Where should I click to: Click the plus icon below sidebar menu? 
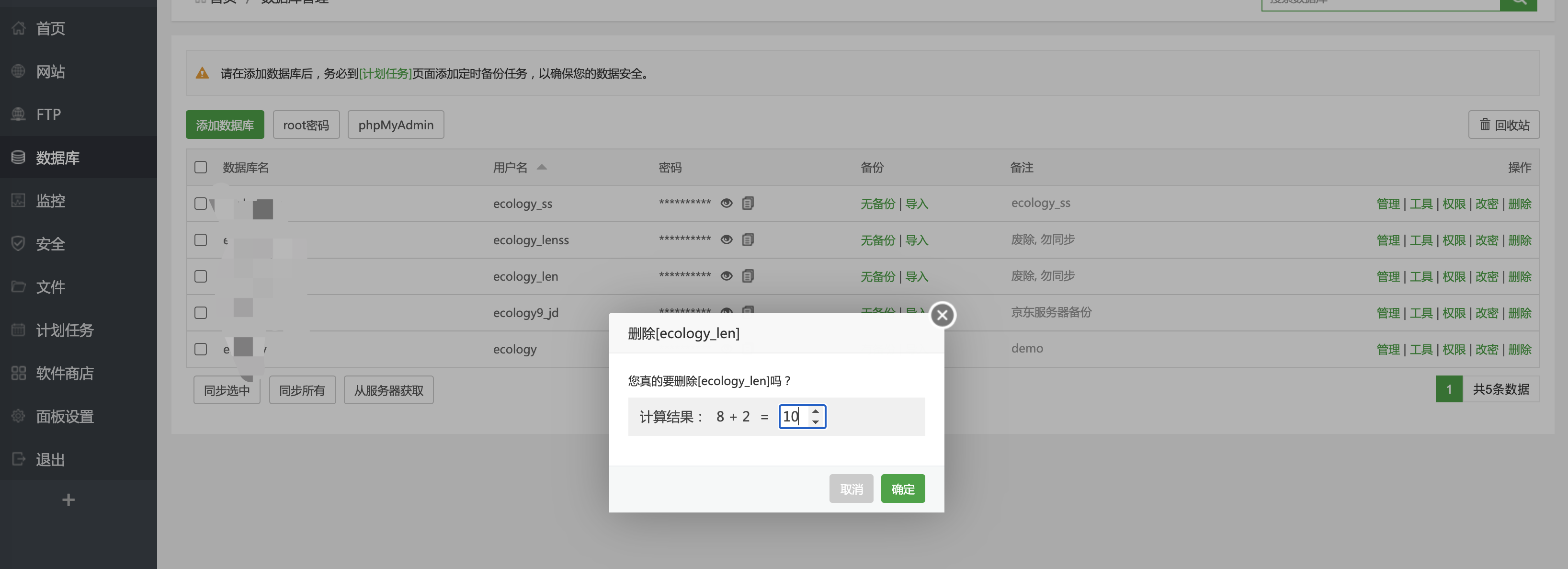(x=68, y=500)
